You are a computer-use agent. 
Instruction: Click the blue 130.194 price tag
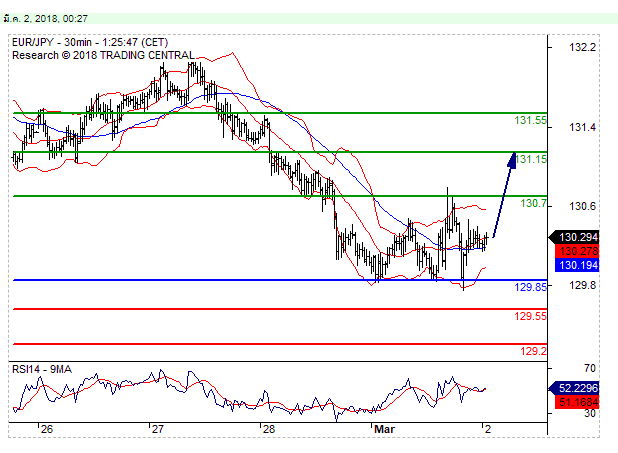point(577,265)
